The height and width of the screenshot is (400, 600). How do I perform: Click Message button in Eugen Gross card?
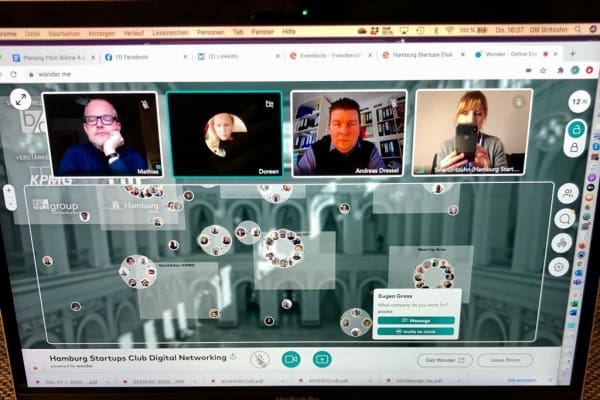point(416,320)
